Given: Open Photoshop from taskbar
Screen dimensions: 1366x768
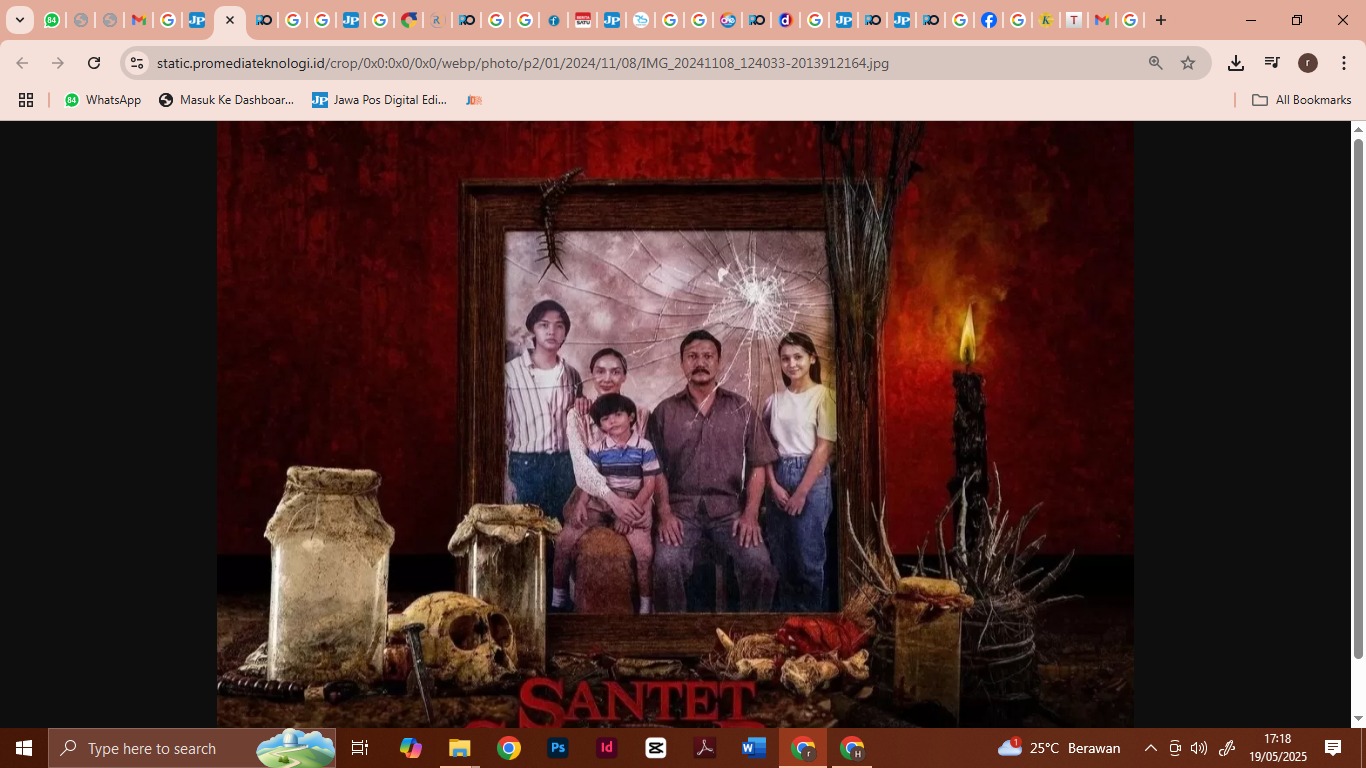Looking at the screenshot, I should pyautogui.click(x=557, y=748).
